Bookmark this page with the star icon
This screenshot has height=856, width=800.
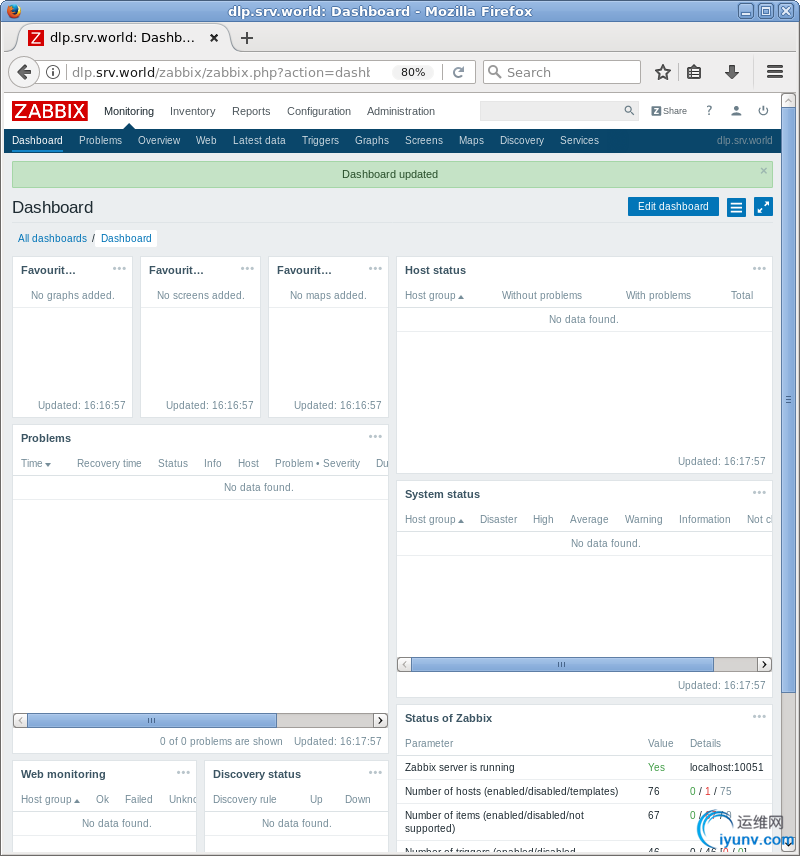coord(662,72)
